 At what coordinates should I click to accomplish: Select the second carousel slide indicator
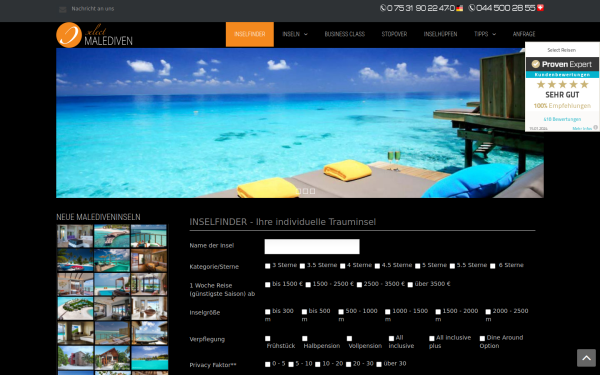tap(305, 191)
